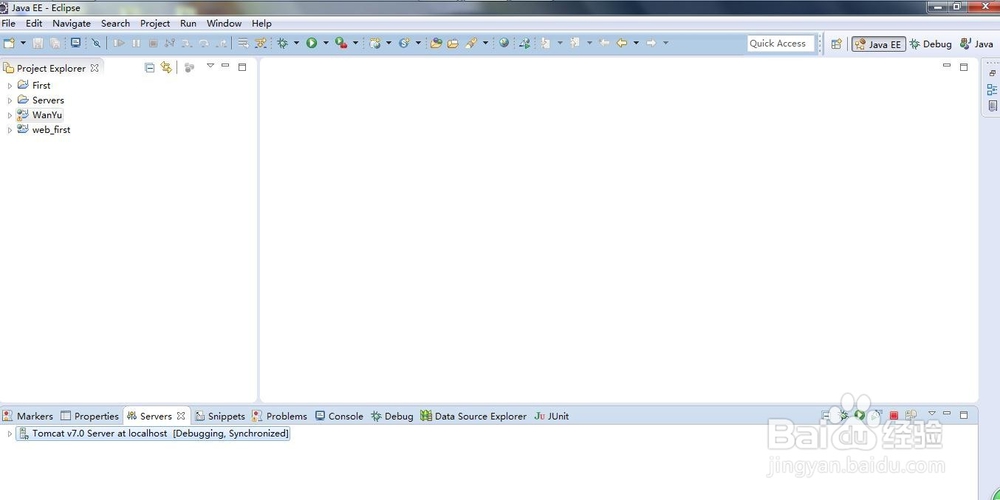Screen dimensions: 1000x500
Task: Open Project Explorer View Menu triangle
Action: point(210,66)
